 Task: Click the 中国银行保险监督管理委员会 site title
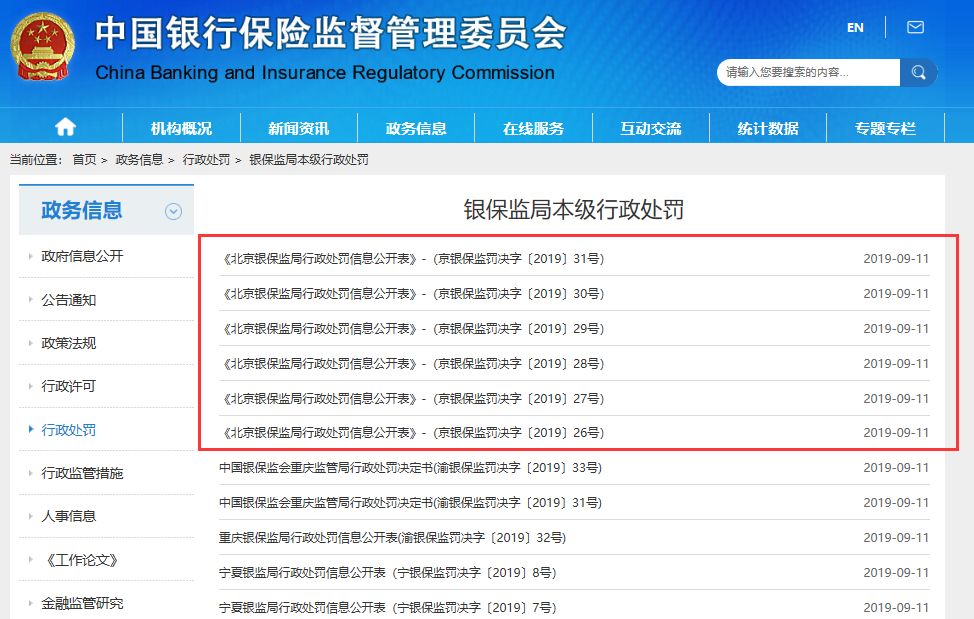coord(330,32)
